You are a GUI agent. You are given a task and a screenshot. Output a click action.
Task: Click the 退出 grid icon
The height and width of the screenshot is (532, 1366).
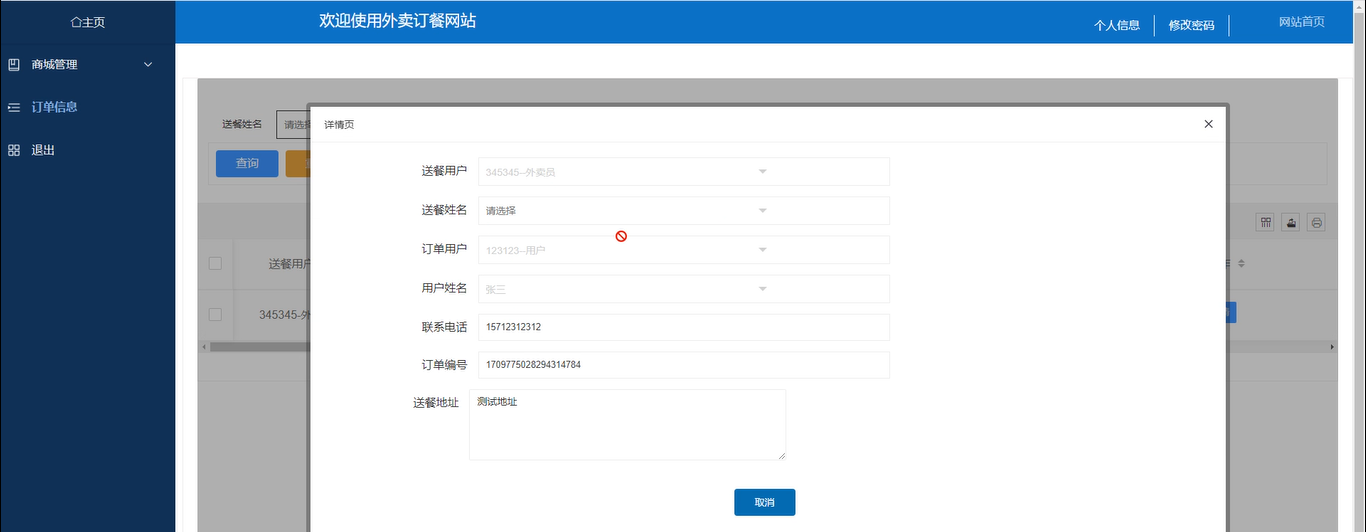tap(14, 150)
